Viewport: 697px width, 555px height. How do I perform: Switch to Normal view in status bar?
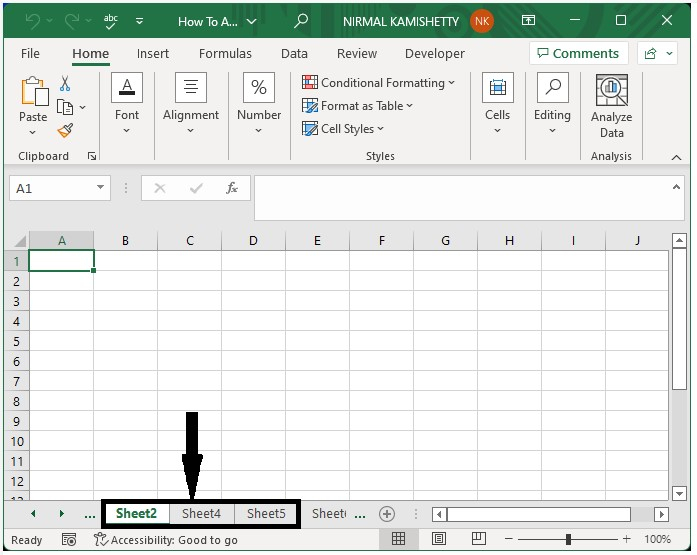[398, 540]
